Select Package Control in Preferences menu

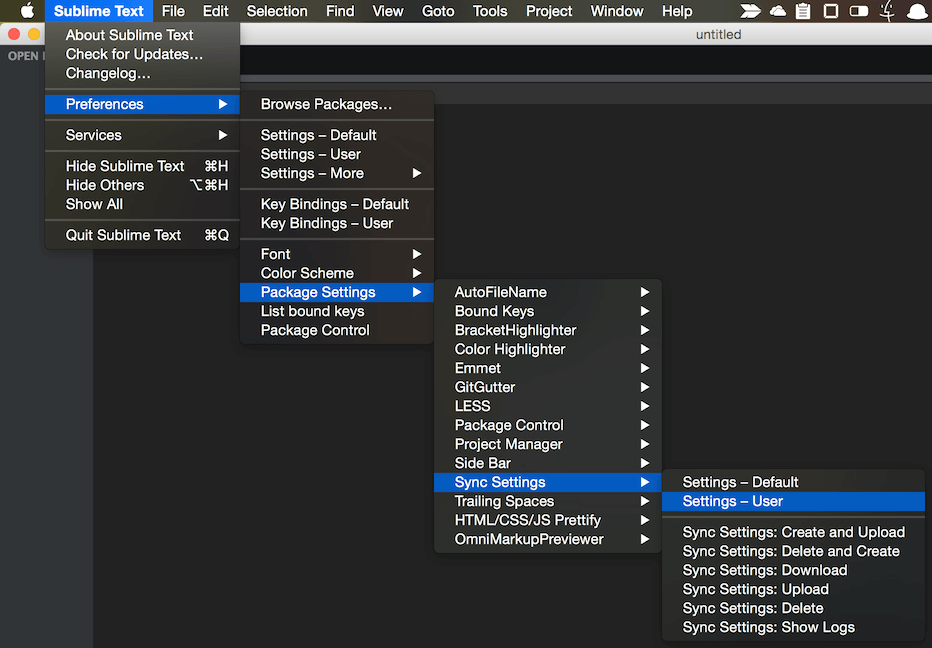tap(337, 330)
